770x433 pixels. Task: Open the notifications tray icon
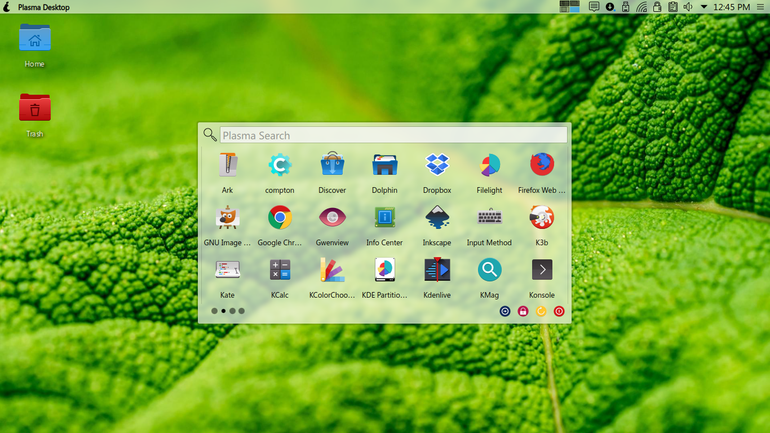[x=594, y=6]
